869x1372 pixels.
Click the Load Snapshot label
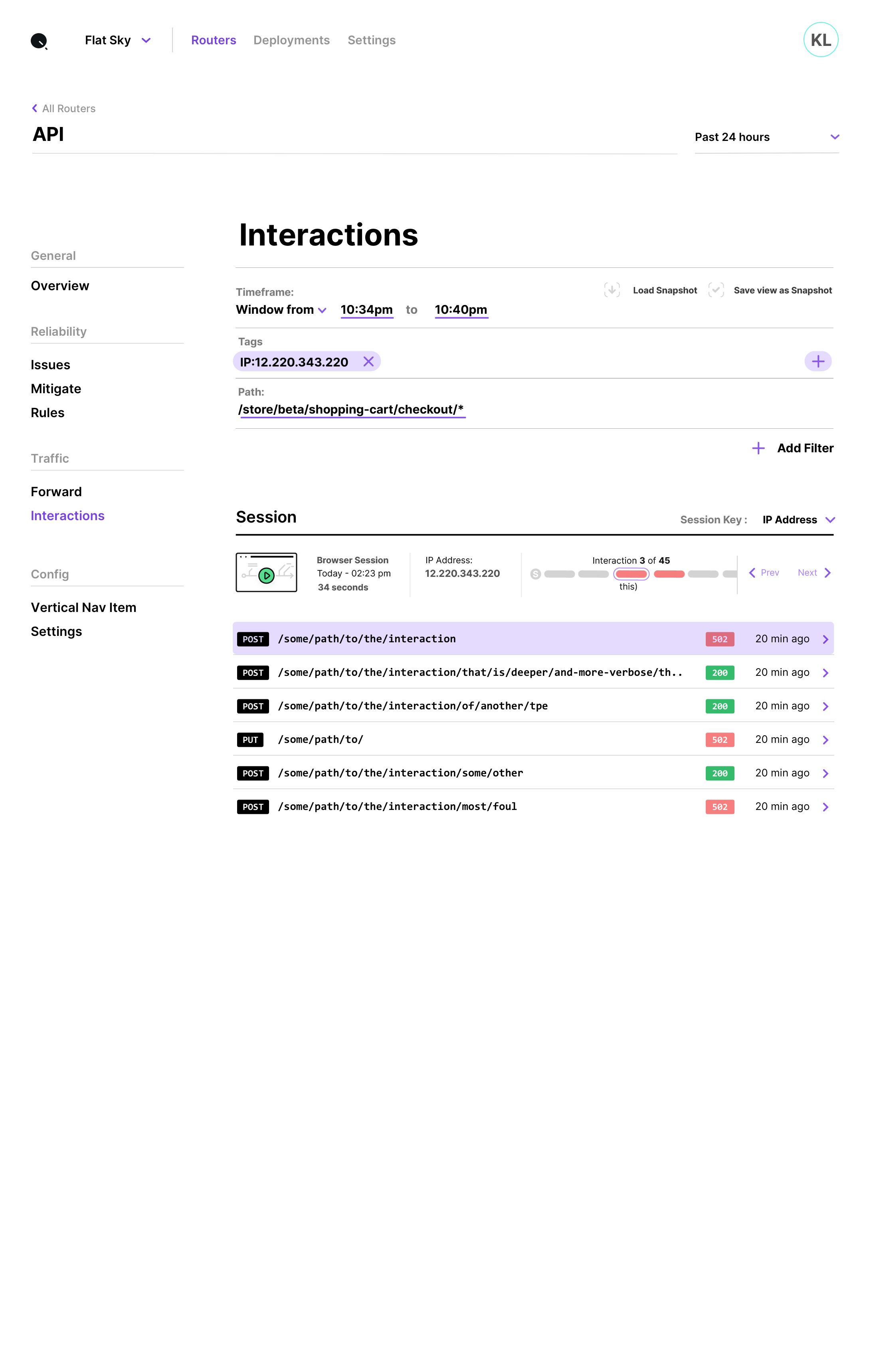tap(665, 290)
